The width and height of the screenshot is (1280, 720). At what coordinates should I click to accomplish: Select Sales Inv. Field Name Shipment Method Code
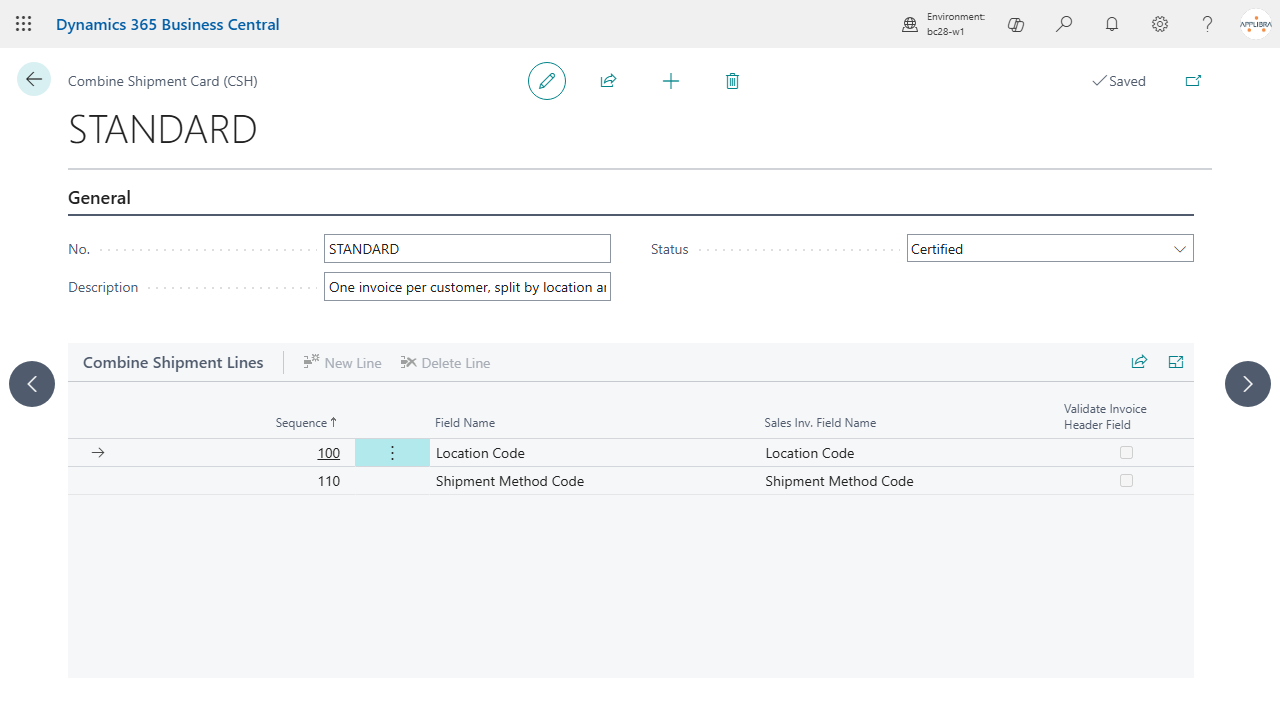tap(840, 481)
